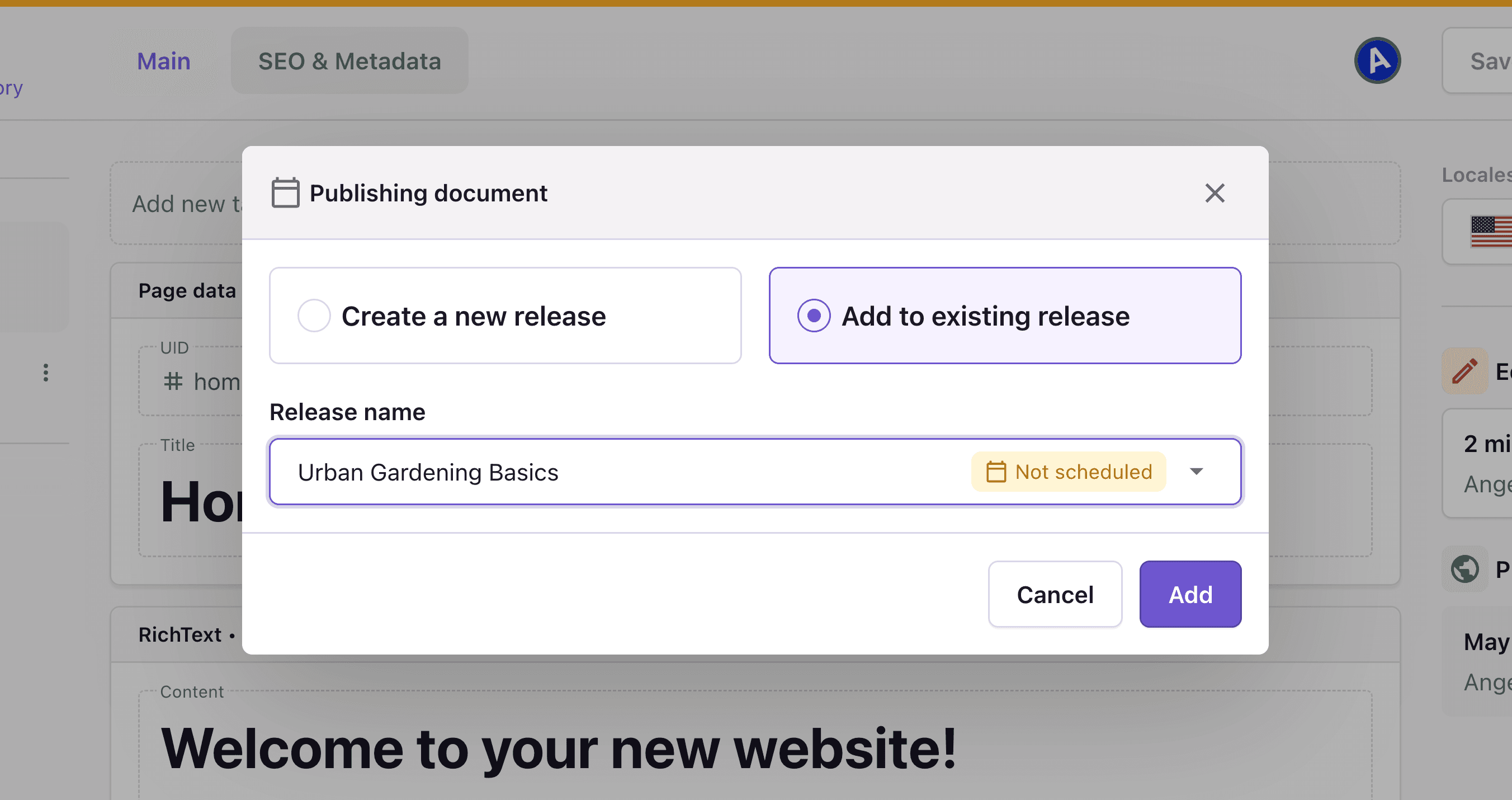Click the Add button to confirm

tap(1190, 594)
